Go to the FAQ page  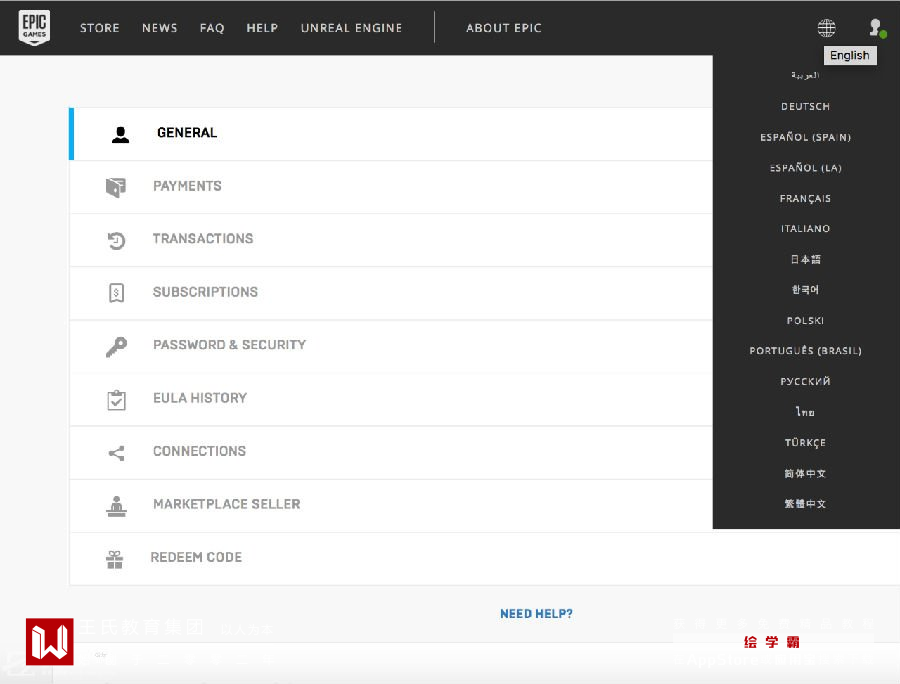[212, 28]
